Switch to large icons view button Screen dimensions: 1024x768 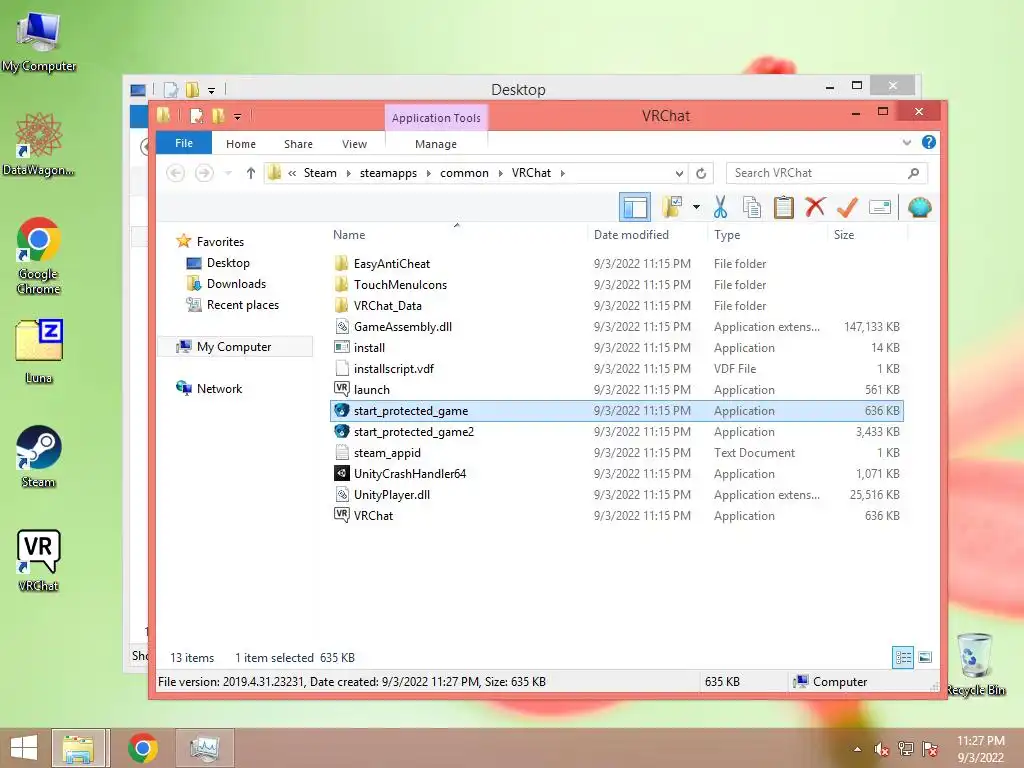(x=925, y=657)
